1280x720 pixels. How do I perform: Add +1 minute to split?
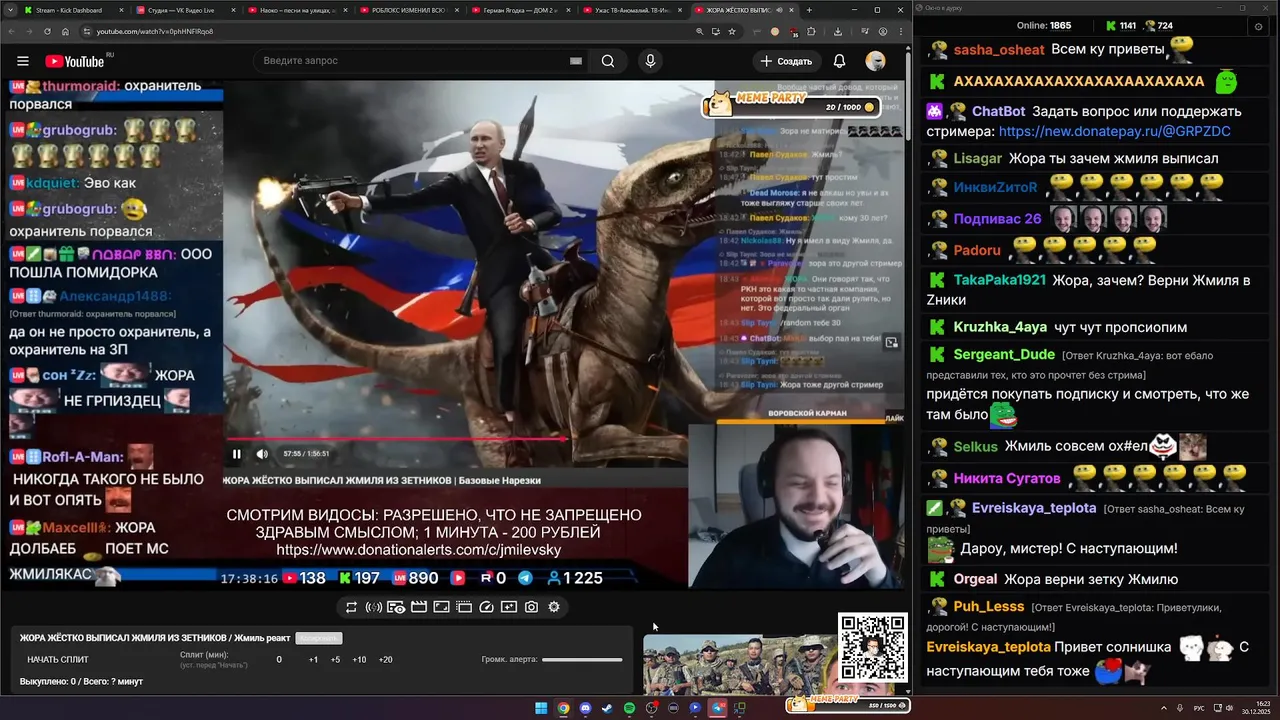click(x=313, y=660)
